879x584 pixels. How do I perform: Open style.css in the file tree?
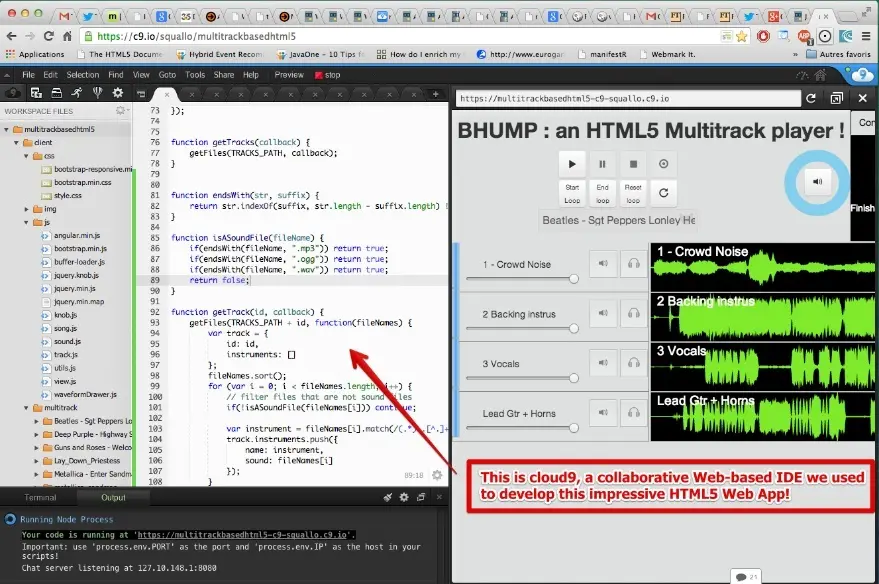(x=68, y=196)
